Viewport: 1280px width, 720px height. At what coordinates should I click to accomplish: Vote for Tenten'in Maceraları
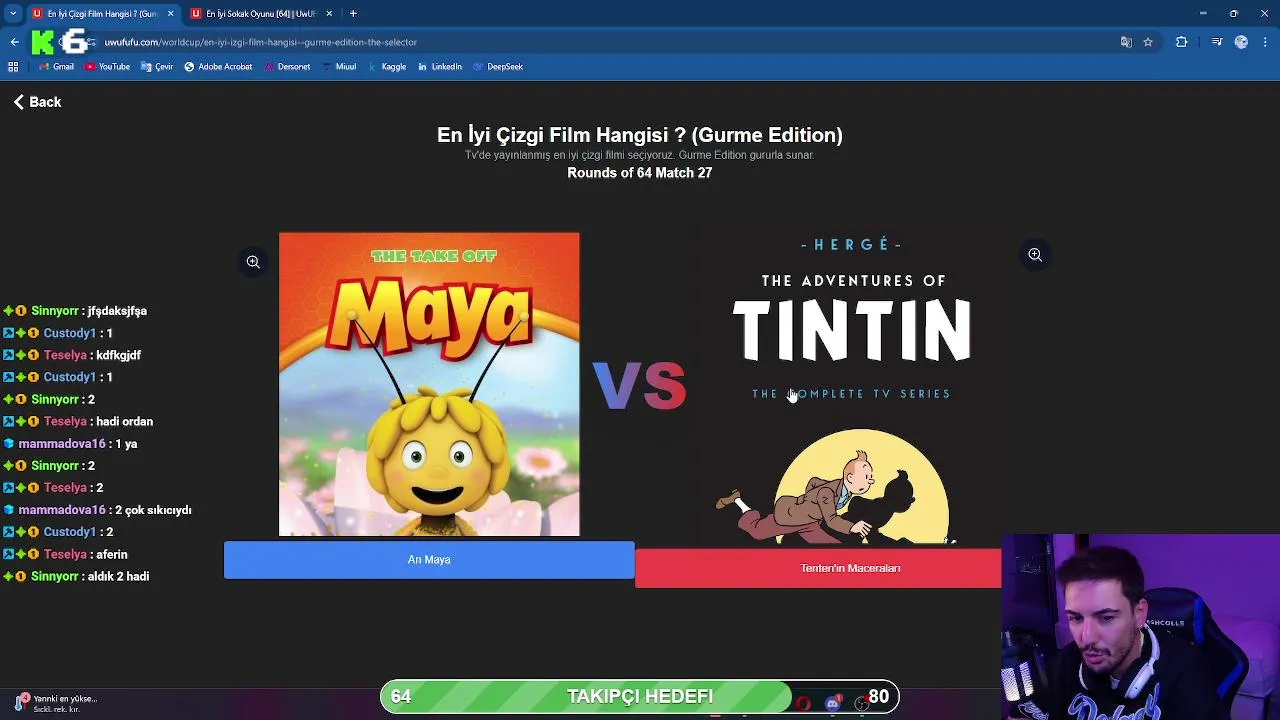pos(818,568)
